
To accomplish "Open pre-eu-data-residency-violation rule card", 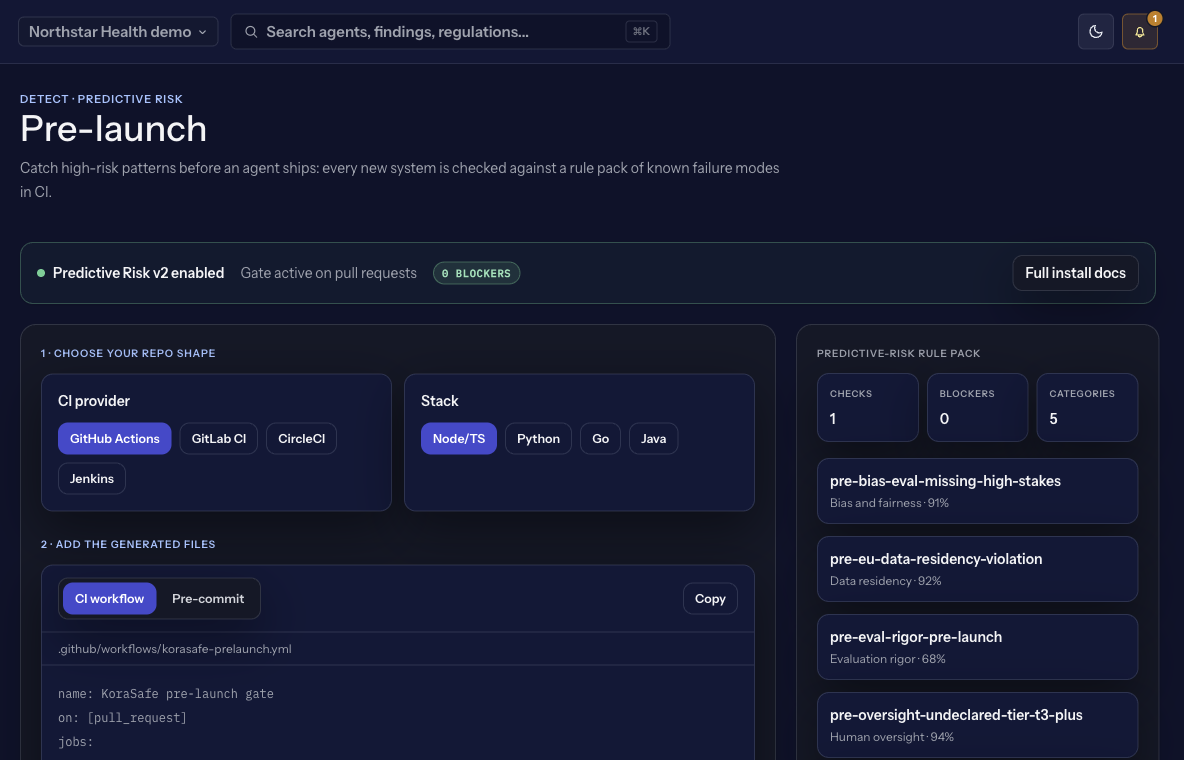I will (x=977, y=569).
